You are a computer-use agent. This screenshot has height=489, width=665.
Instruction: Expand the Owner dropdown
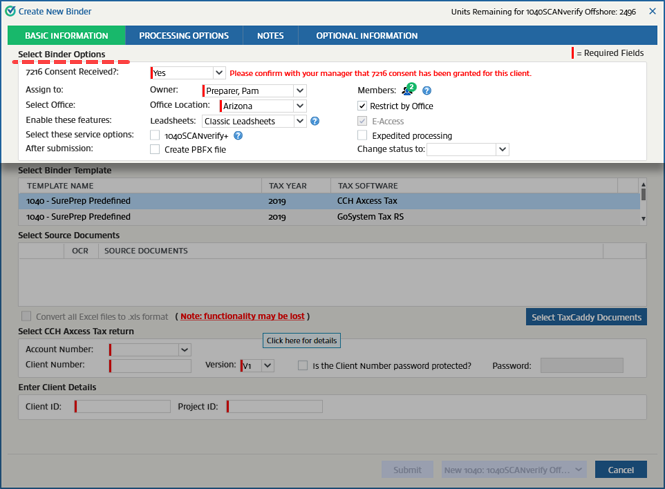pos(300,90)
